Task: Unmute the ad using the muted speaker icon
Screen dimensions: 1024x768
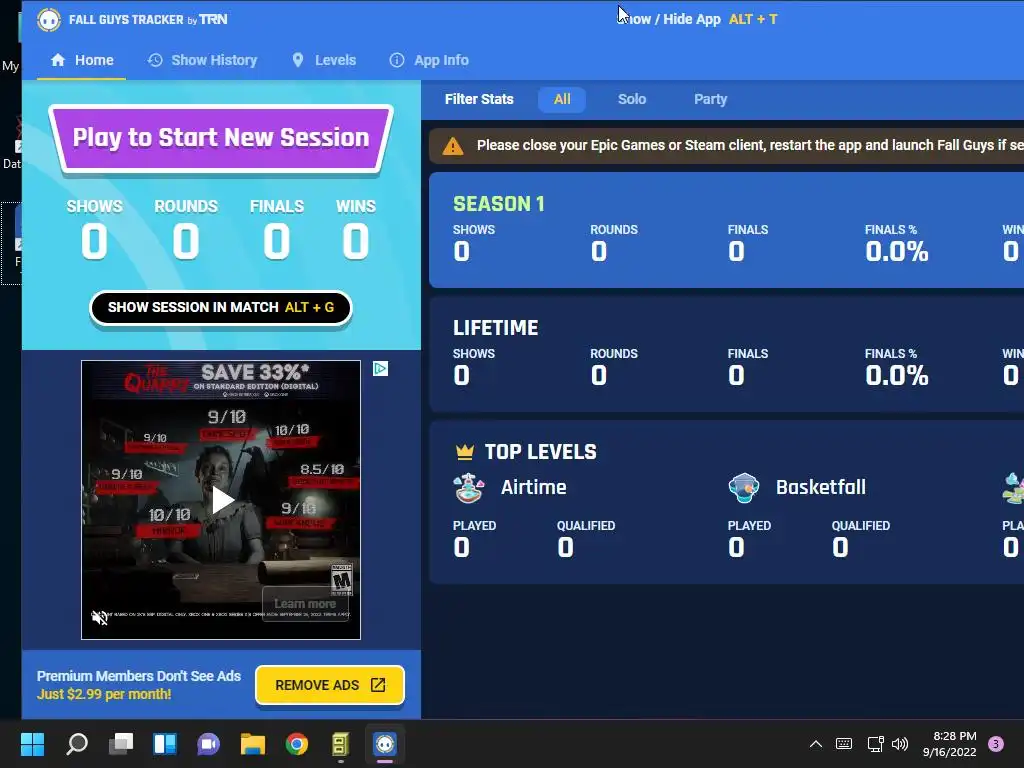Action: (99, 617)
